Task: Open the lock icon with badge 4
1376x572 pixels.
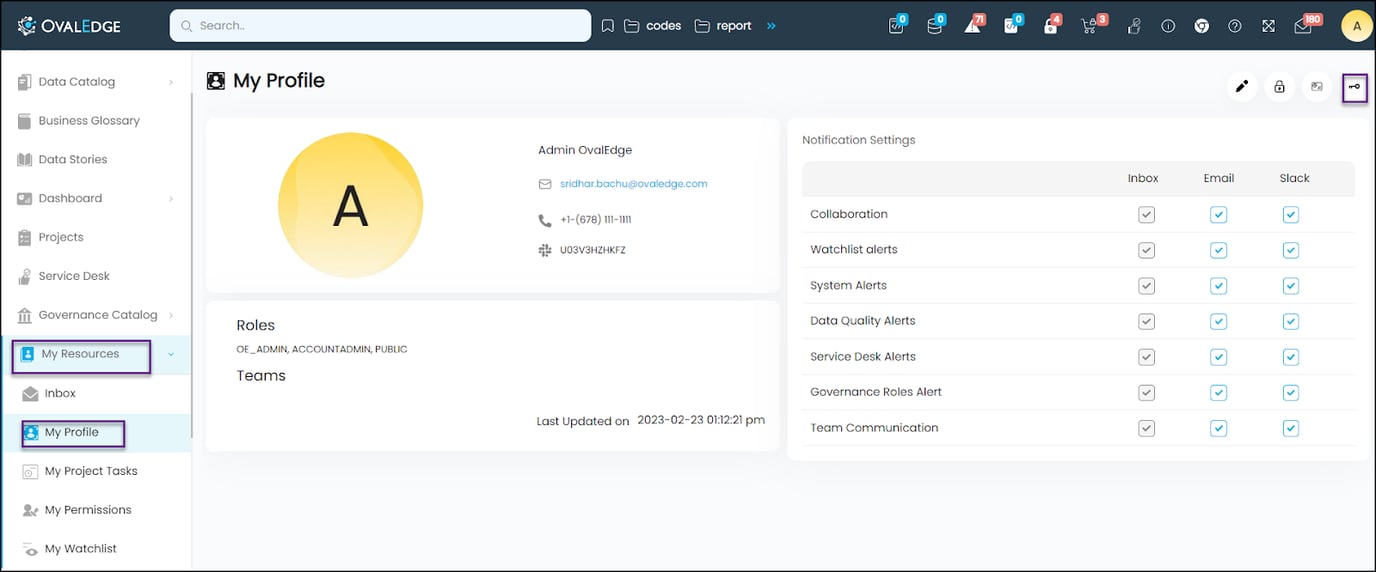Action: [x=1051, y=26]
